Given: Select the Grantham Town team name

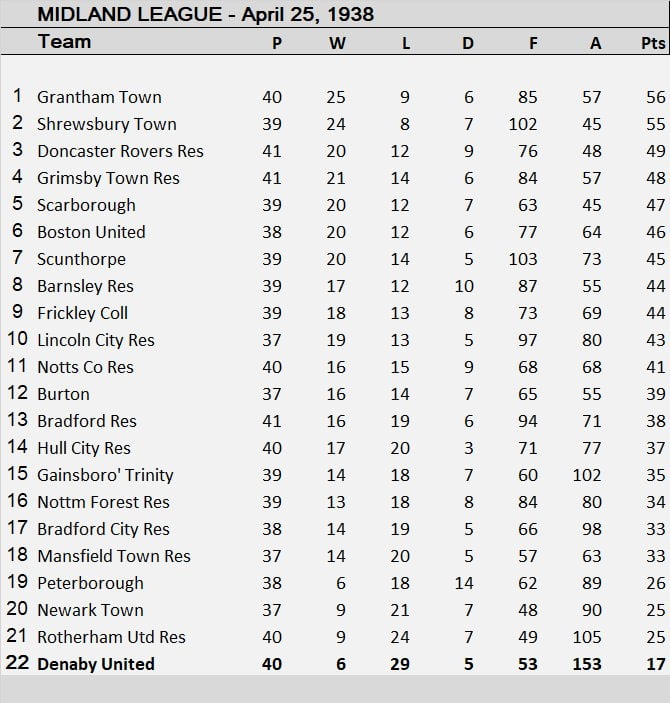Looking at the screenshot, I should point(99,97).
